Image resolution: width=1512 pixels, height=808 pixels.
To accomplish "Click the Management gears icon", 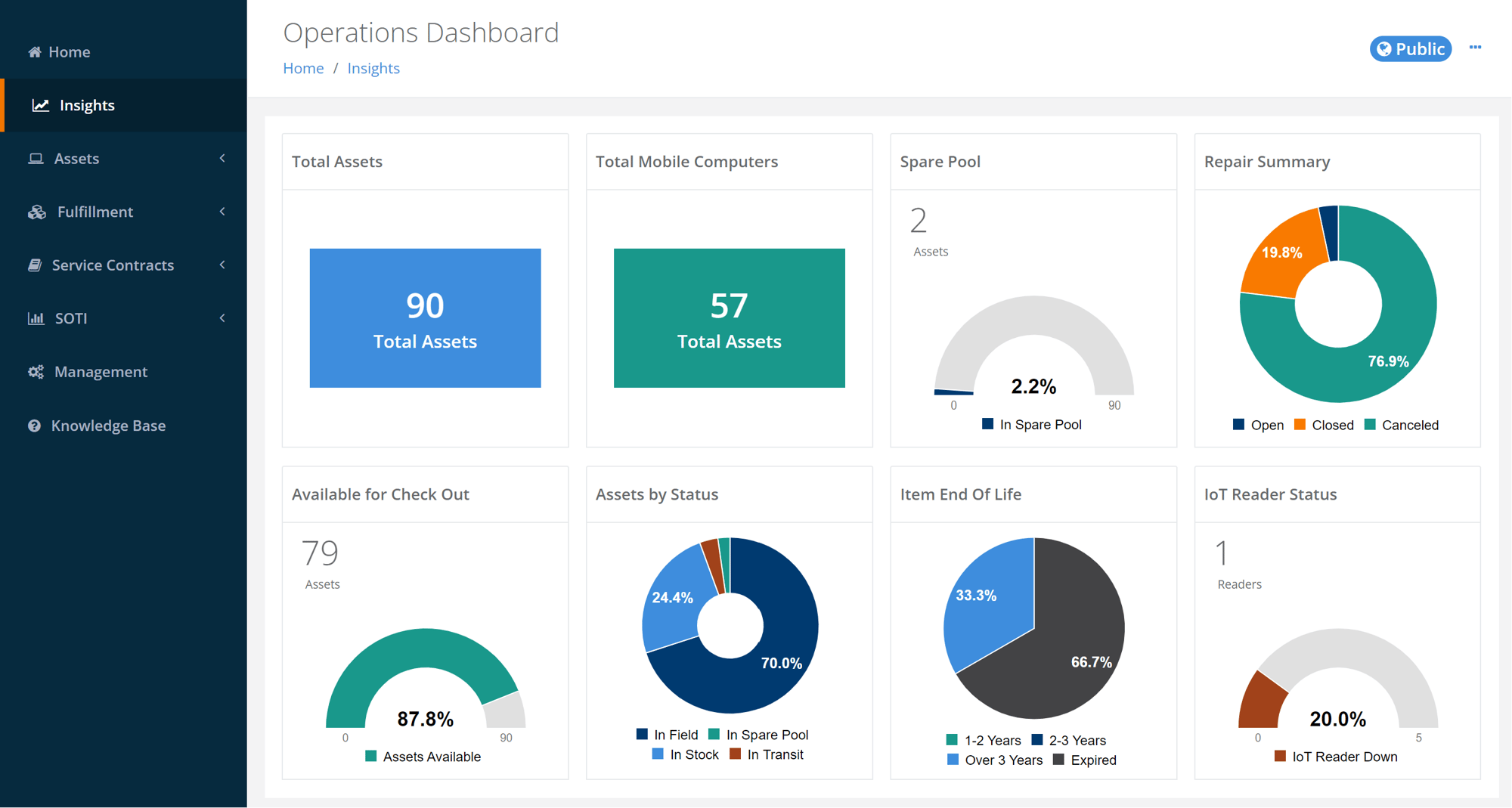I will (x=36, y=371).
